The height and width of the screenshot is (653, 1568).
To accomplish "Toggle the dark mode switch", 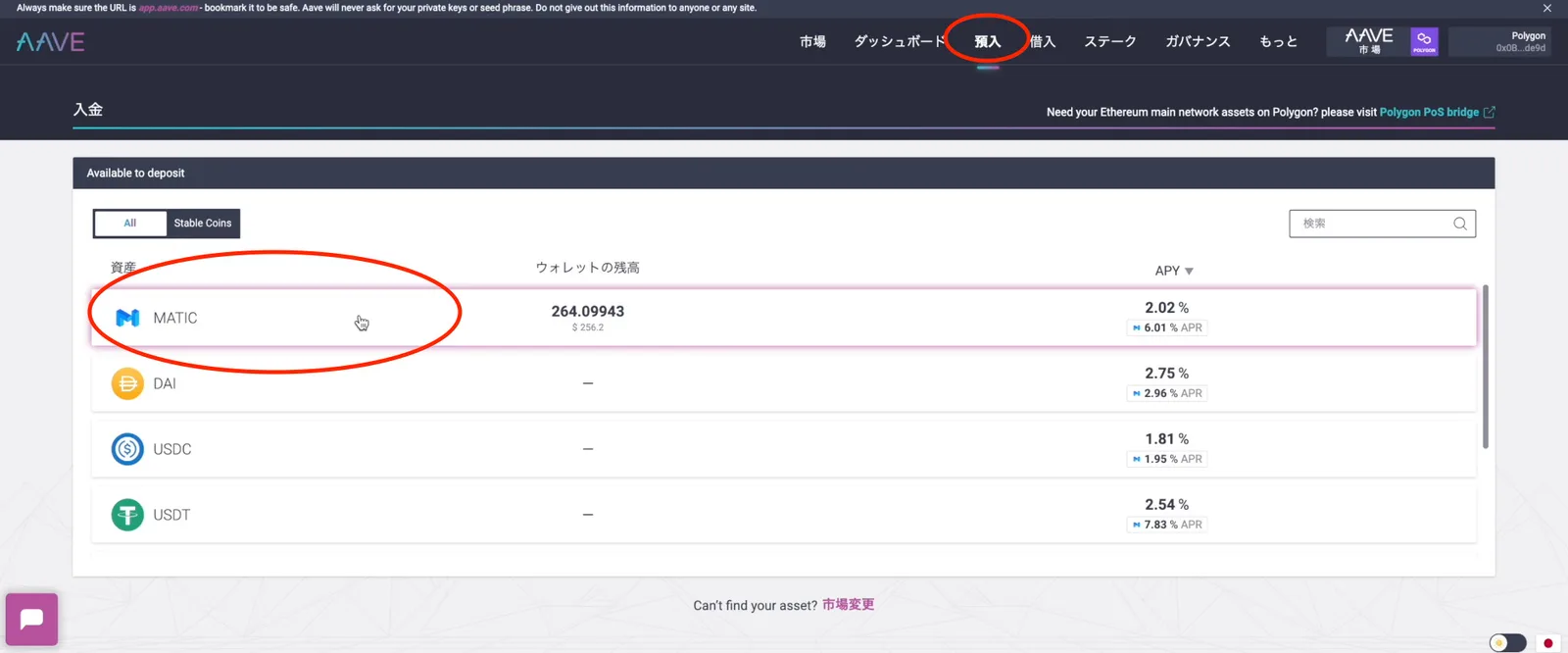I will 1507,643.
